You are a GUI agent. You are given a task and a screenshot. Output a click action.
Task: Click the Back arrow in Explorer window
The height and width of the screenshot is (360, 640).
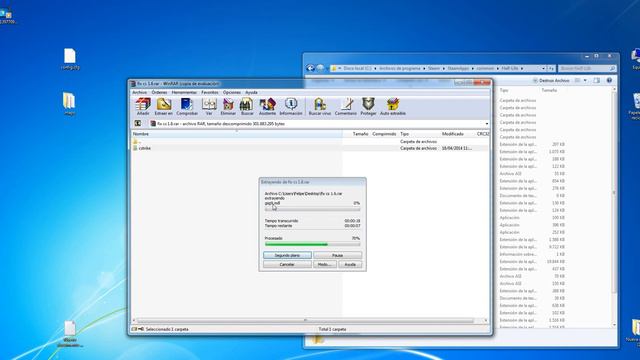coord(311,68)
